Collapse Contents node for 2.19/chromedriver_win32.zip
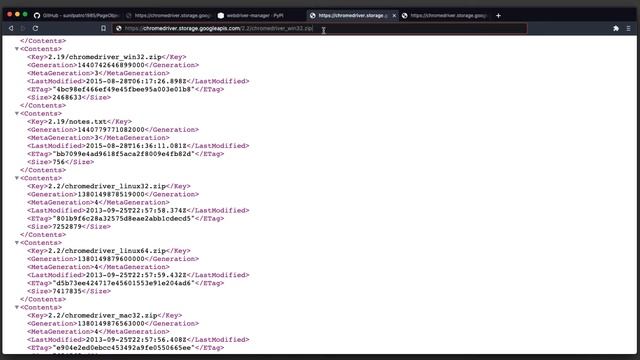This screenshot has width=640, height=360. click(x=17, y=49)
